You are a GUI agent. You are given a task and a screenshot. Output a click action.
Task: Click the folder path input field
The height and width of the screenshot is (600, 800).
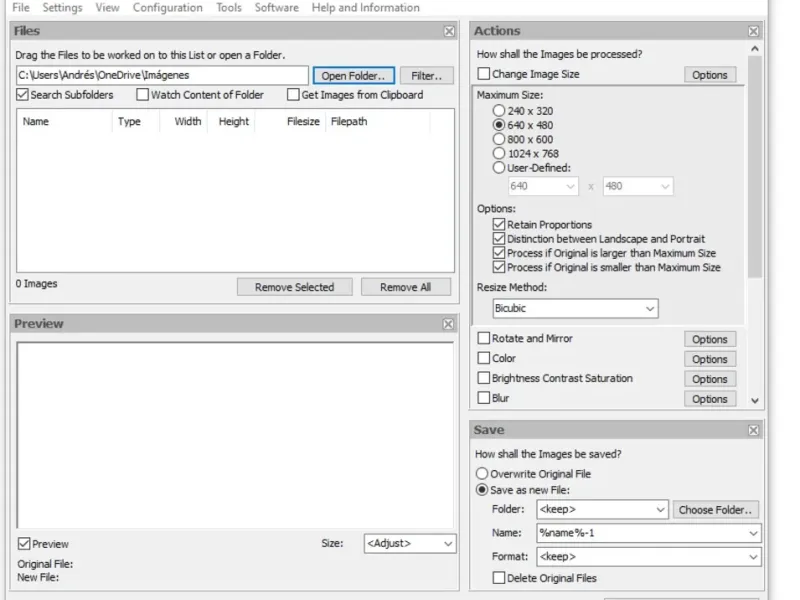click(162, 75)
